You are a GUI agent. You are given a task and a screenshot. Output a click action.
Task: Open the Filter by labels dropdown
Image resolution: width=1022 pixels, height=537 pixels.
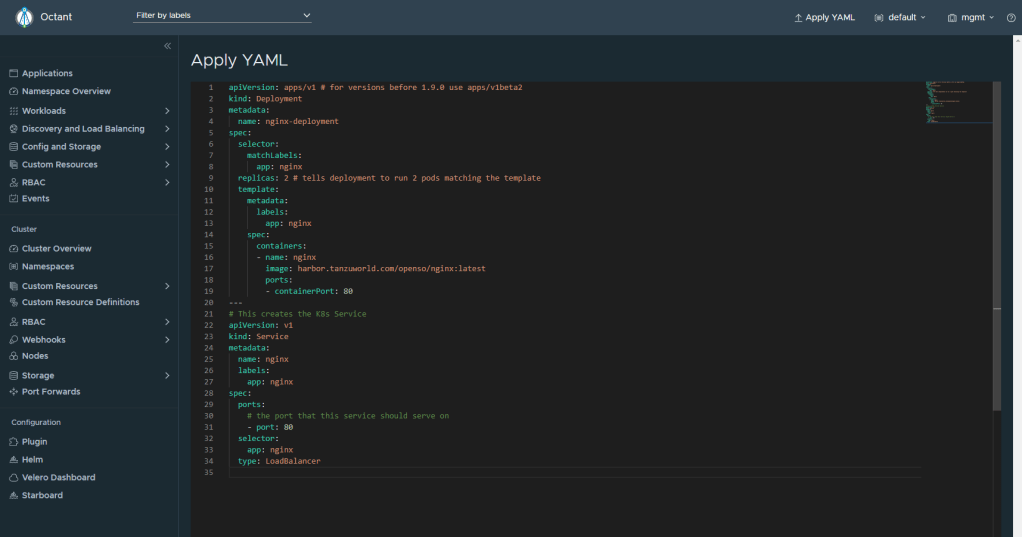[x=222, y=16]
